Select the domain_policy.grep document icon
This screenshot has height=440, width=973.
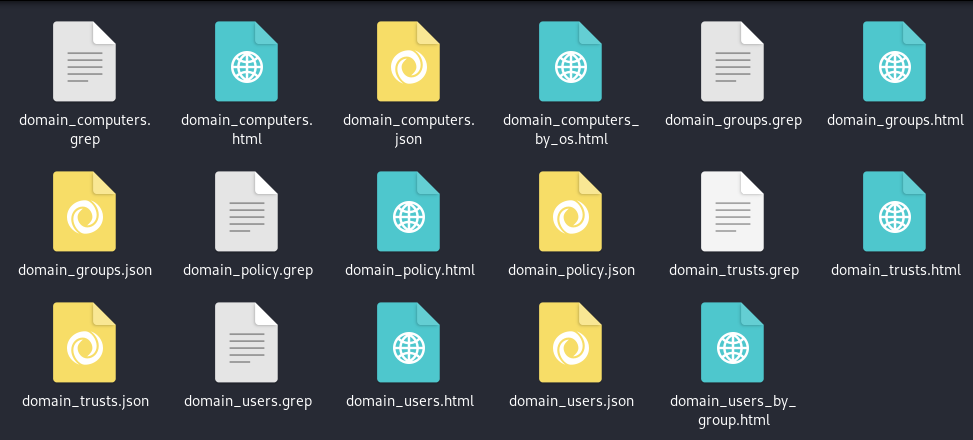click(246, 212)
